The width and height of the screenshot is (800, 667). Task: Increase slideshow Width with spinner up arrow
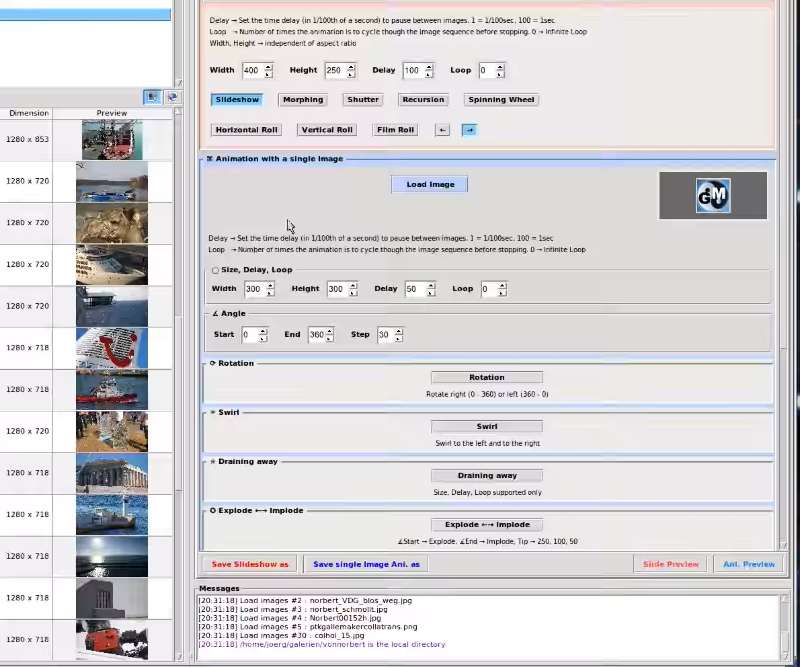click(267, 67)
